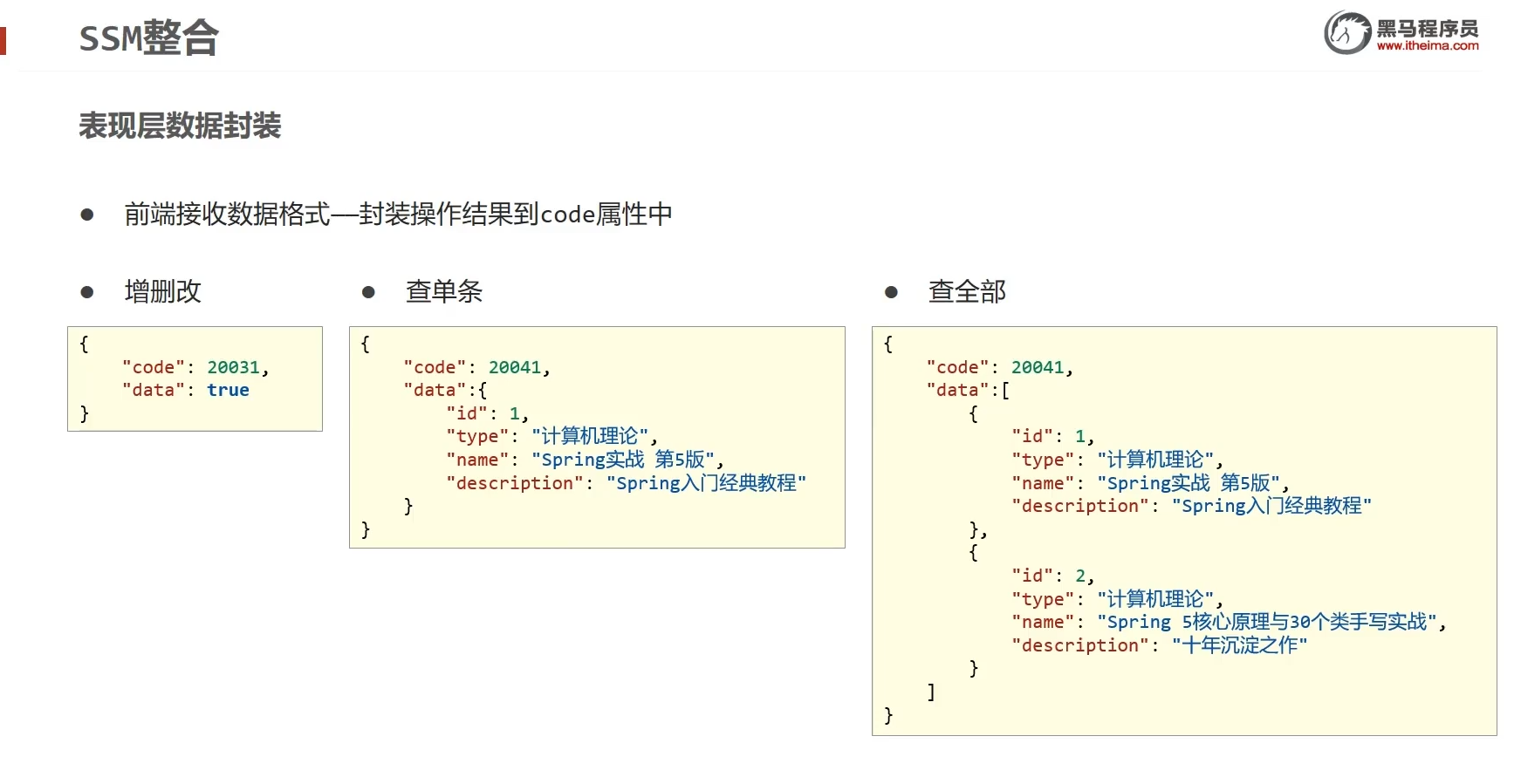Click code 20041 in 查单条 box
Viewport: 1514px width, 784px height.
point(515,367)
